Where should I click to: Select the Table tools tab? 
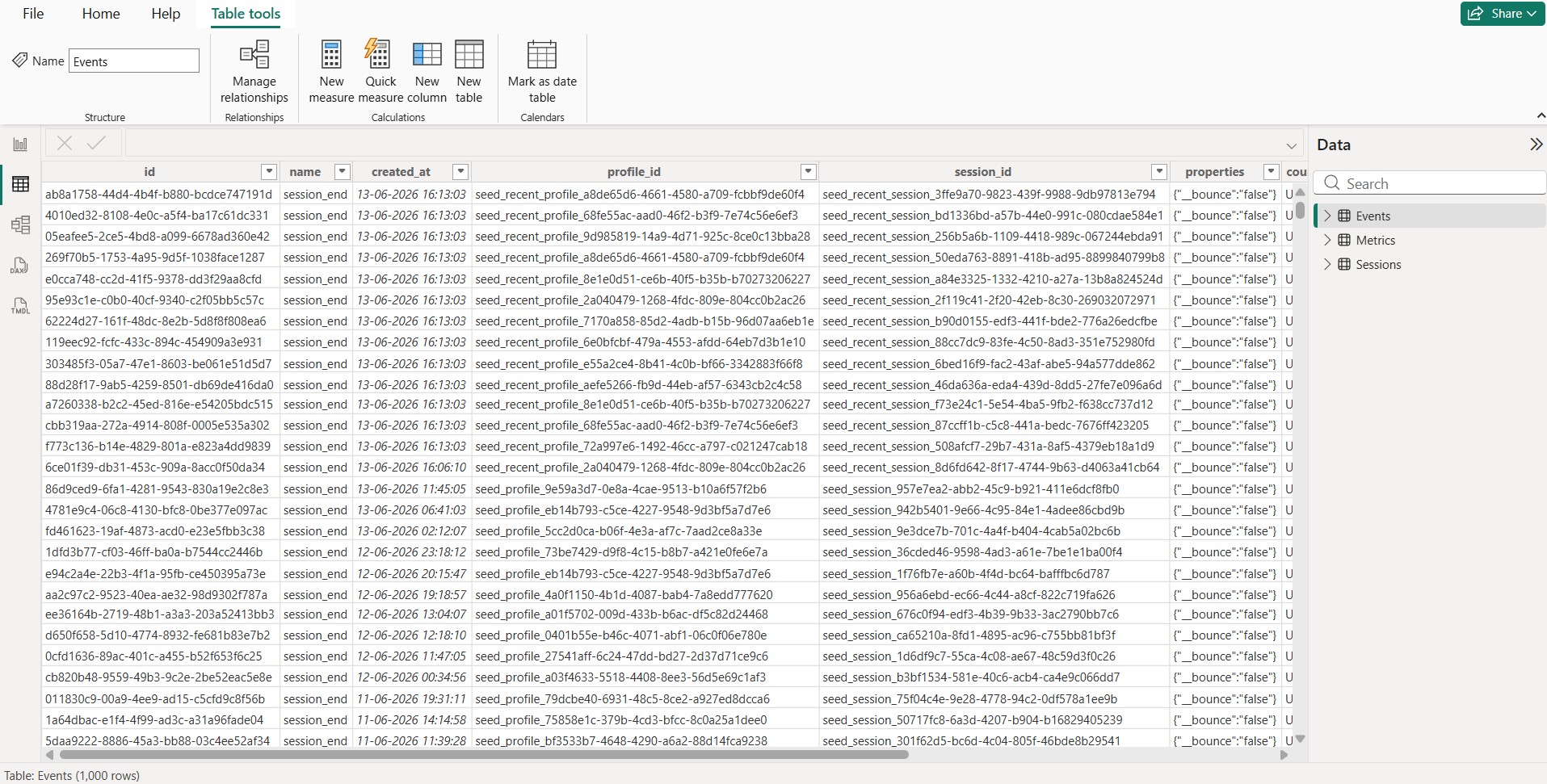[246, 14]
